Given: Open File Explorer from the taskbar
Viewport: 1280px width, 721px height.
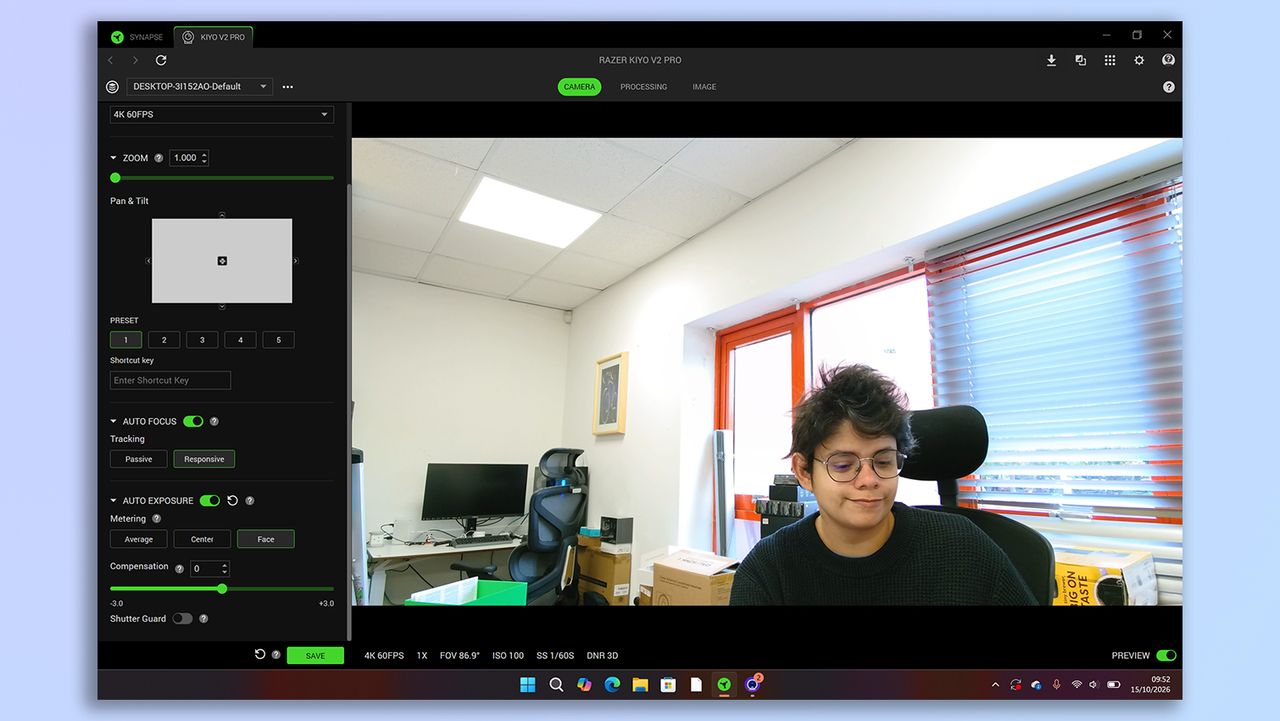Looking at the screenshot, I should (640, 685).
